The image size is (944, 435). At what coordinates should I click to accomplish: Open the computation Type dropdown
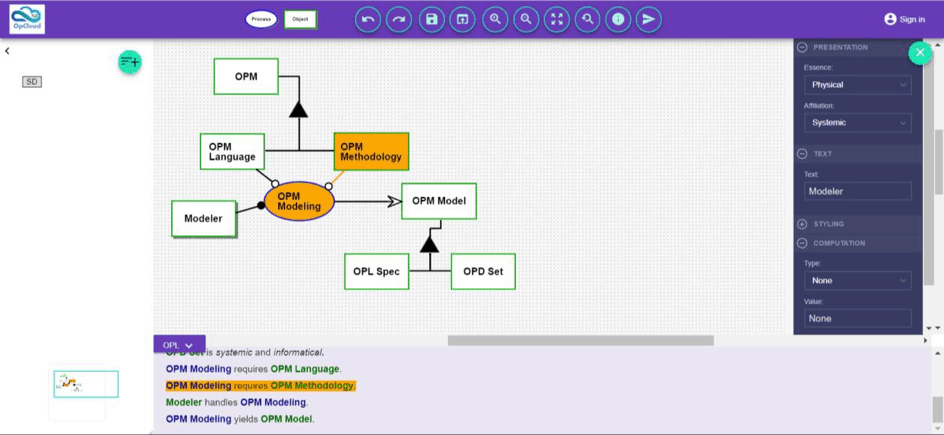[x=857, y=281]
